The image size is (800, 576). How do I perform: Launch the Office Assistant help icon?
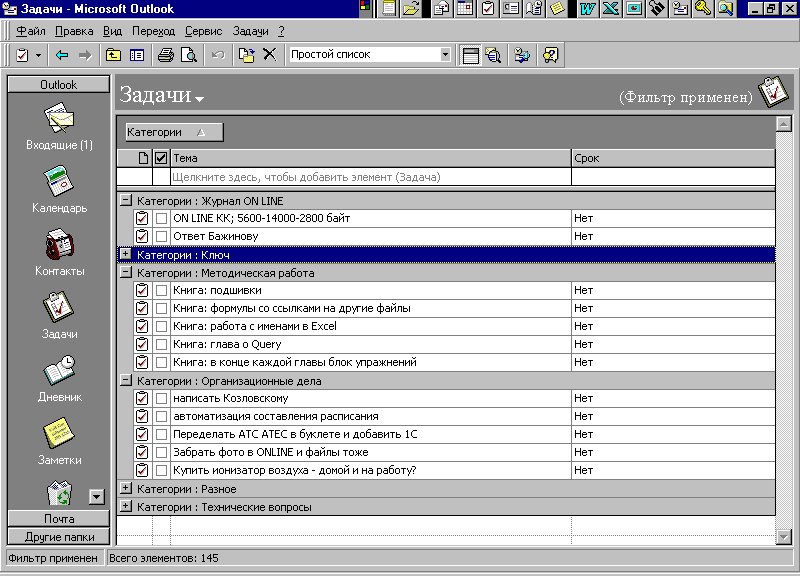point(551,55)
